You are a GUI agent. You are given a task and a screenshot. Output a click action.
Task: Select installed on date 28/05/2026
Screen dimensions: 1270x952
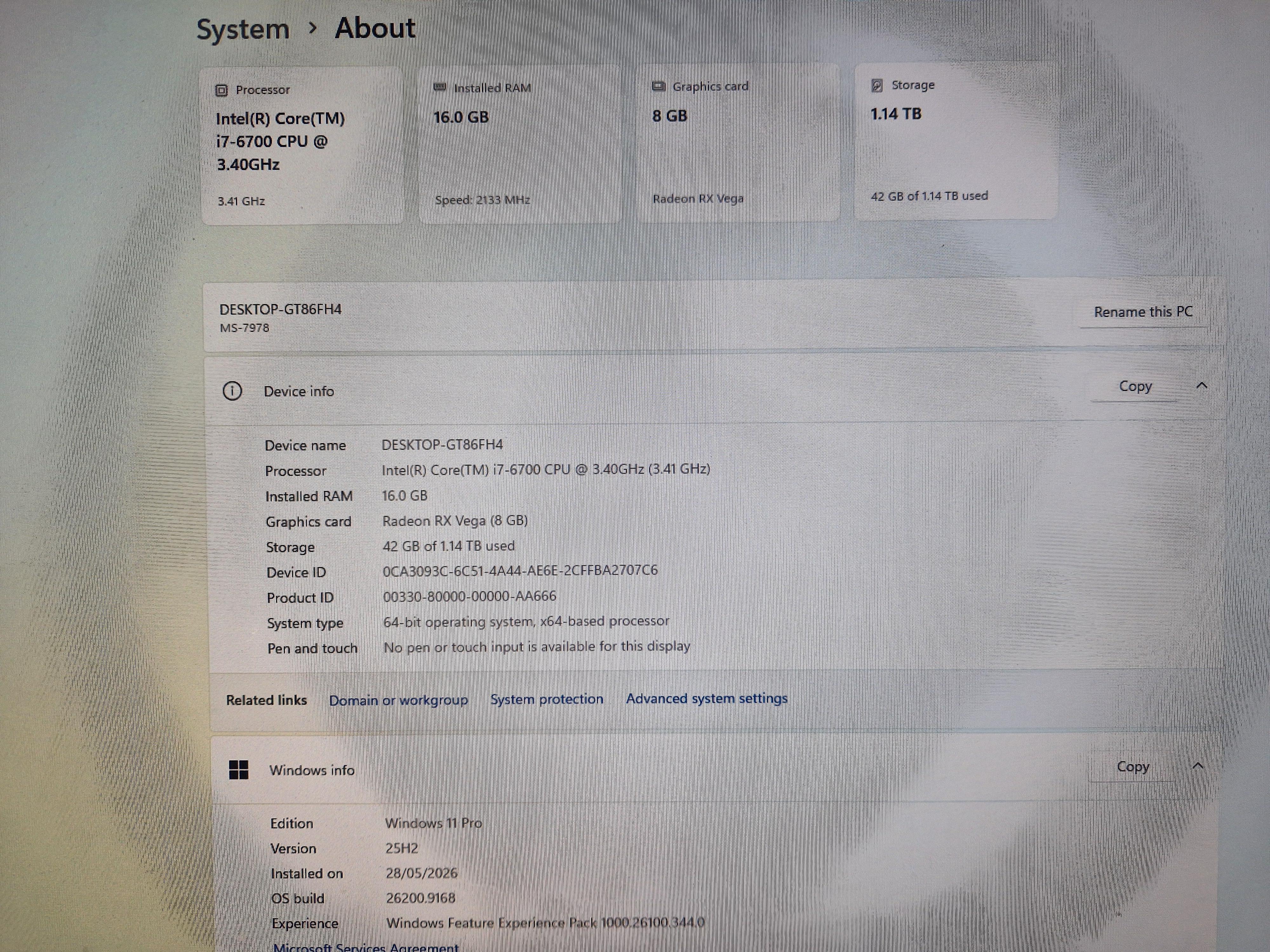(421, 873)
